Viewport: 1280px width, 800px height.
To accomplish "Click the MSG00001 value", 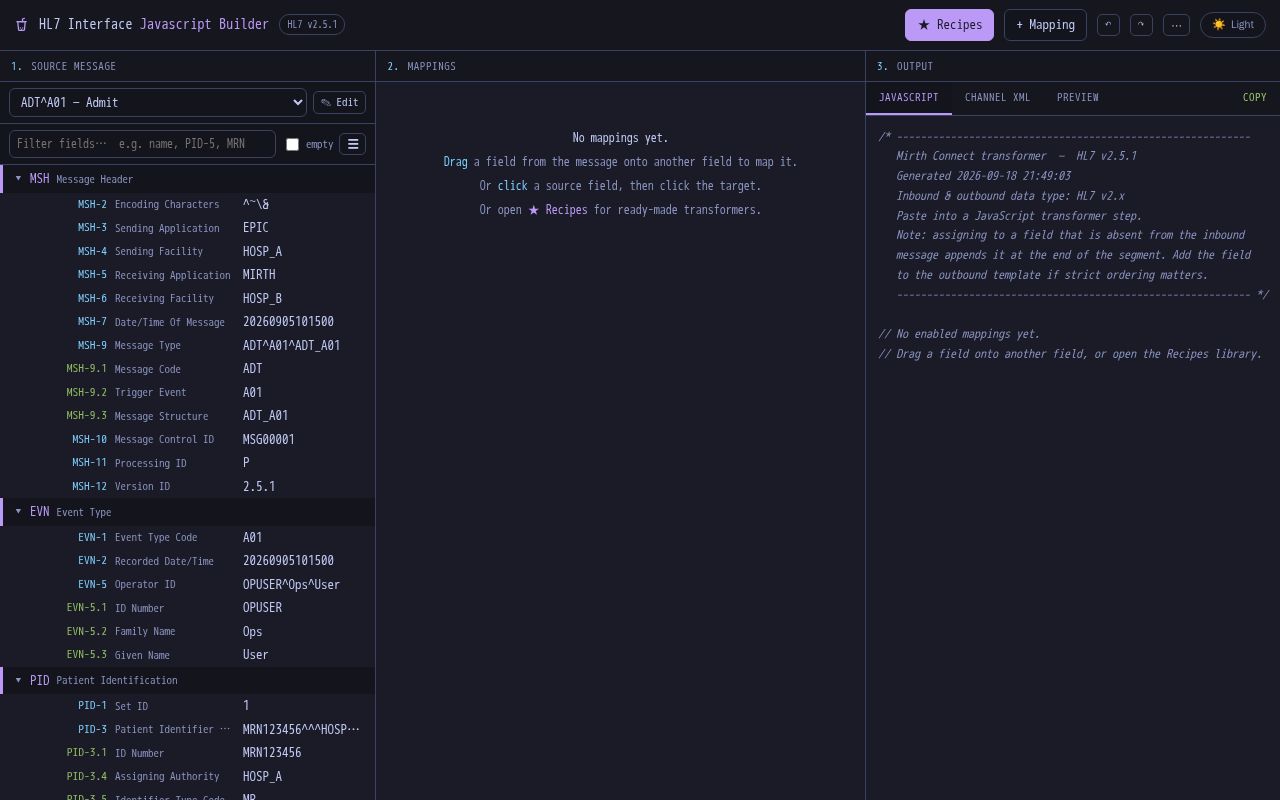I will pyautogui.click(x=268, y=439).
